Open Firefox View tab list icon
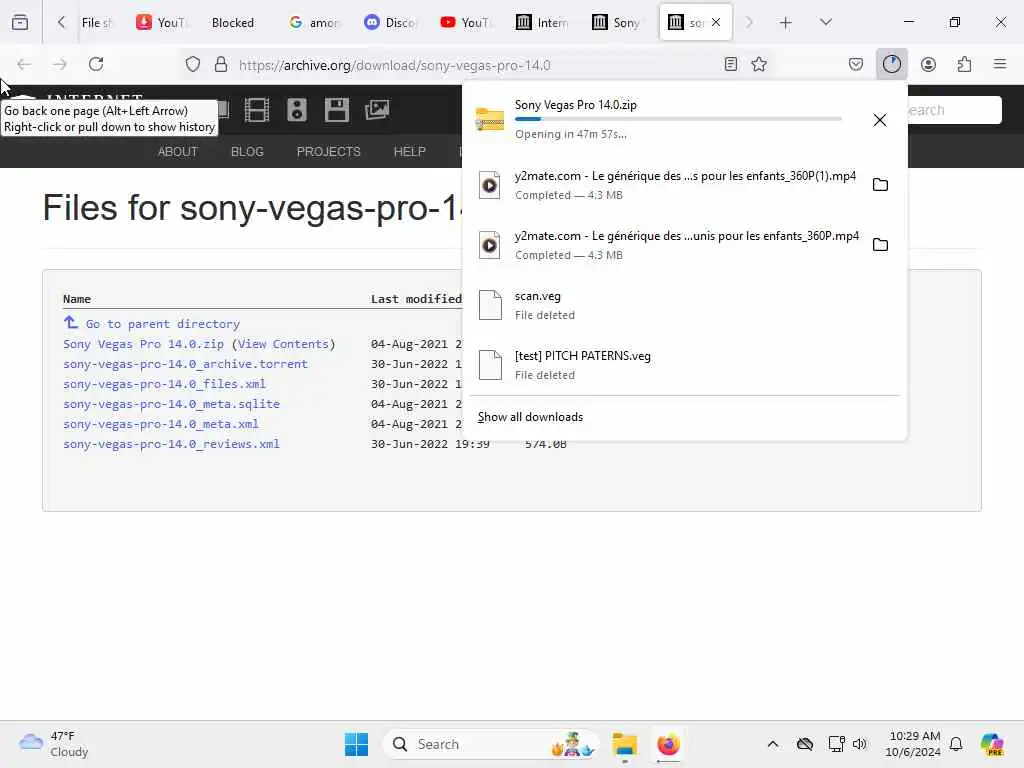 pyautogui.click(x=20, y=23)
